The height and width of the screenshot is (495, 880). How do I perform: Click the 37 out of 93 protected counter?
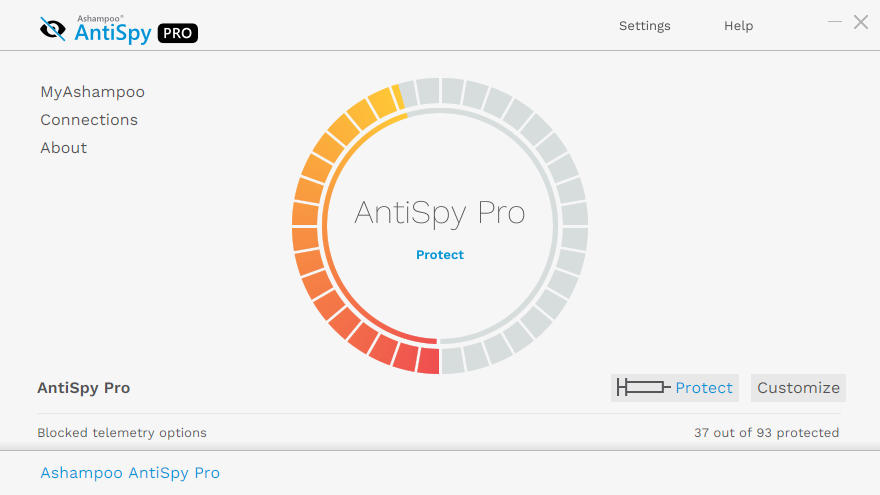pos(766,433)
